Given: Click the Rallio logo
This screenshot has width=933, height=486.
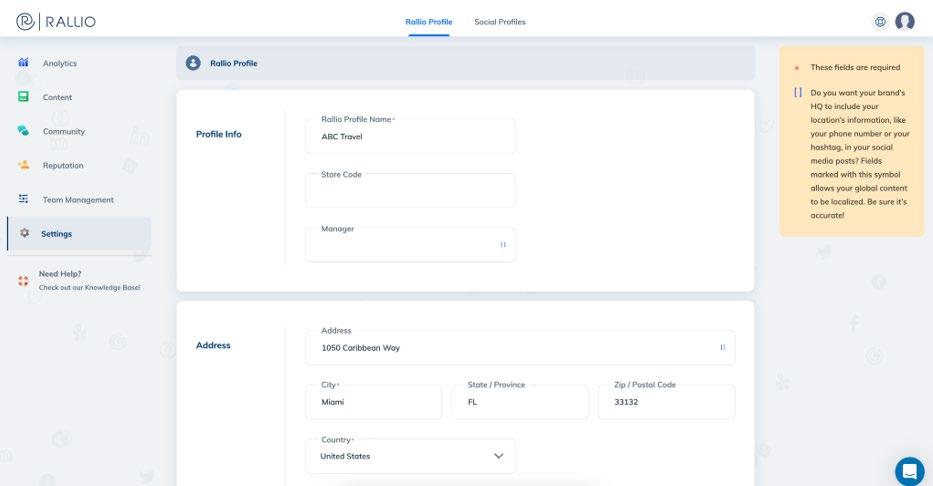Looking at the screenshot, I should (x=55, y=21).
